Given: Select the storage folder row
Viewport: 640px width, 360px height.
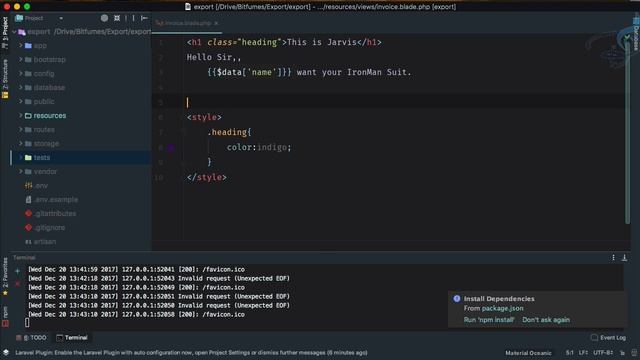Looking at the screenshot, I should [81, 143].
